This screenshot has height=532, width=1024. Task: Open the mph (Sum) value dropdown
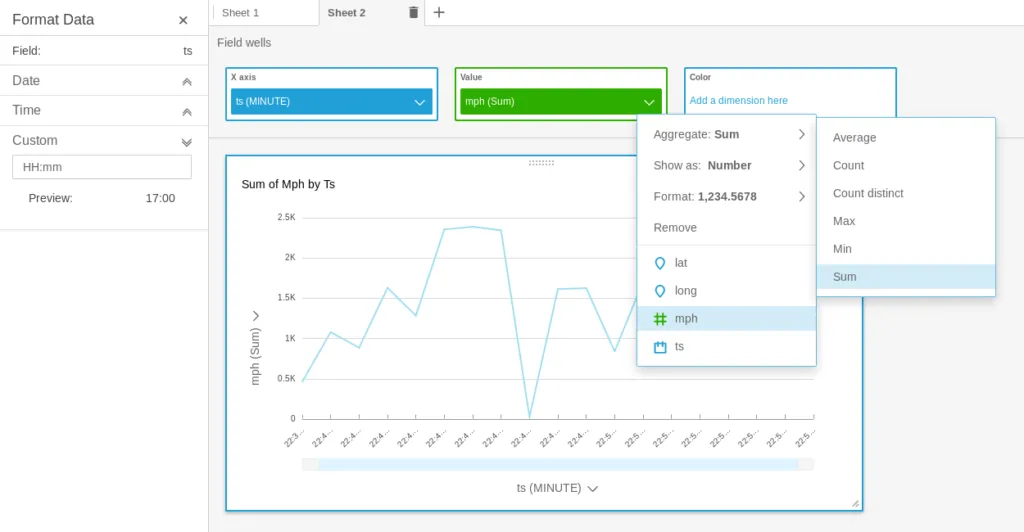coord(649,102)
